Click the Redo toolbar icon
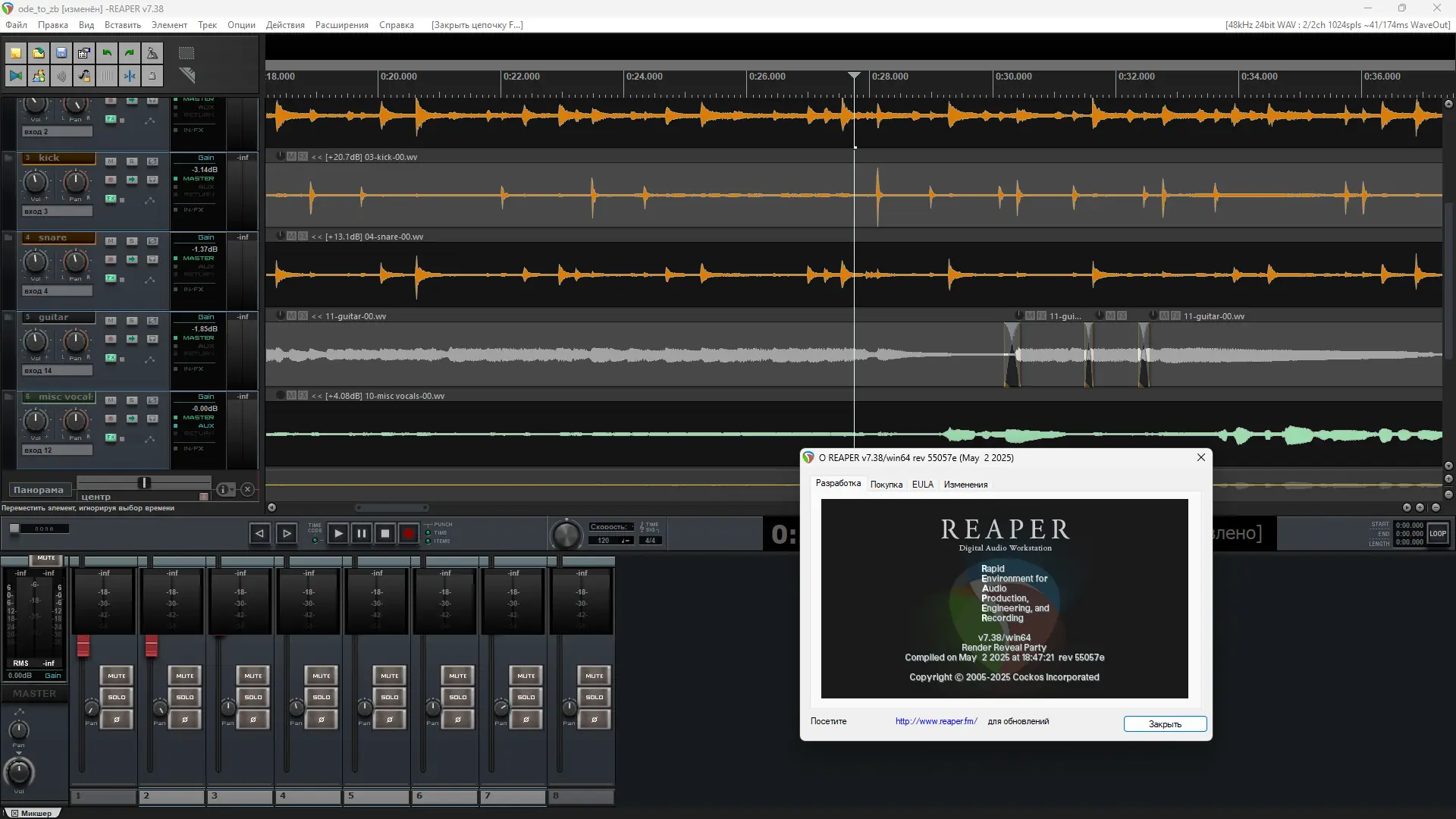Image resolution: width=1456 pixels, height=819 pixels. [130, 53]
